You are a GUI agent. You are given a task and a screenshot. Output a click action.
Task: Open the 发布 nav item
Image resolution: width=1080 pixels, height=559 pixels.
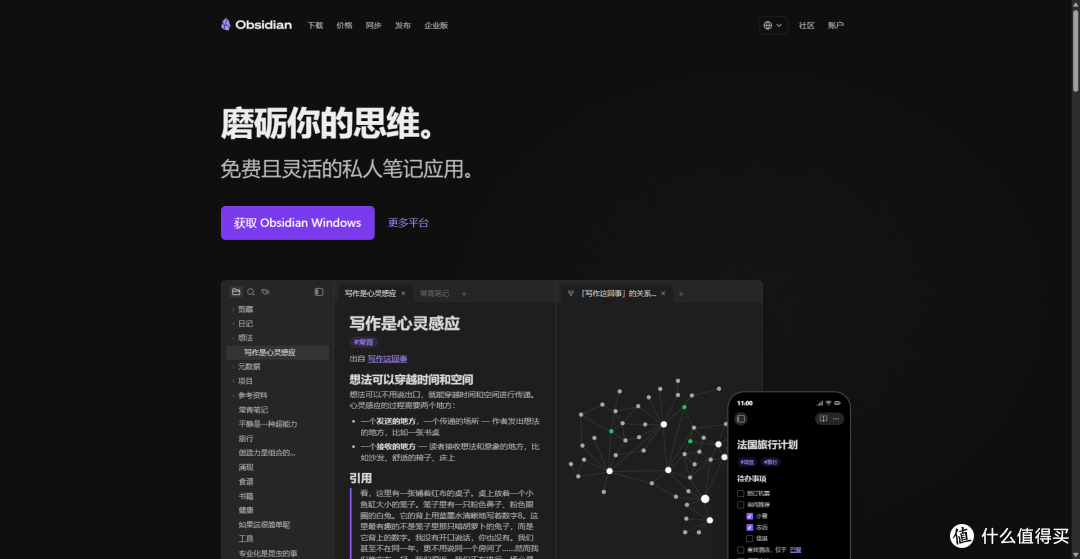(403, 25)
